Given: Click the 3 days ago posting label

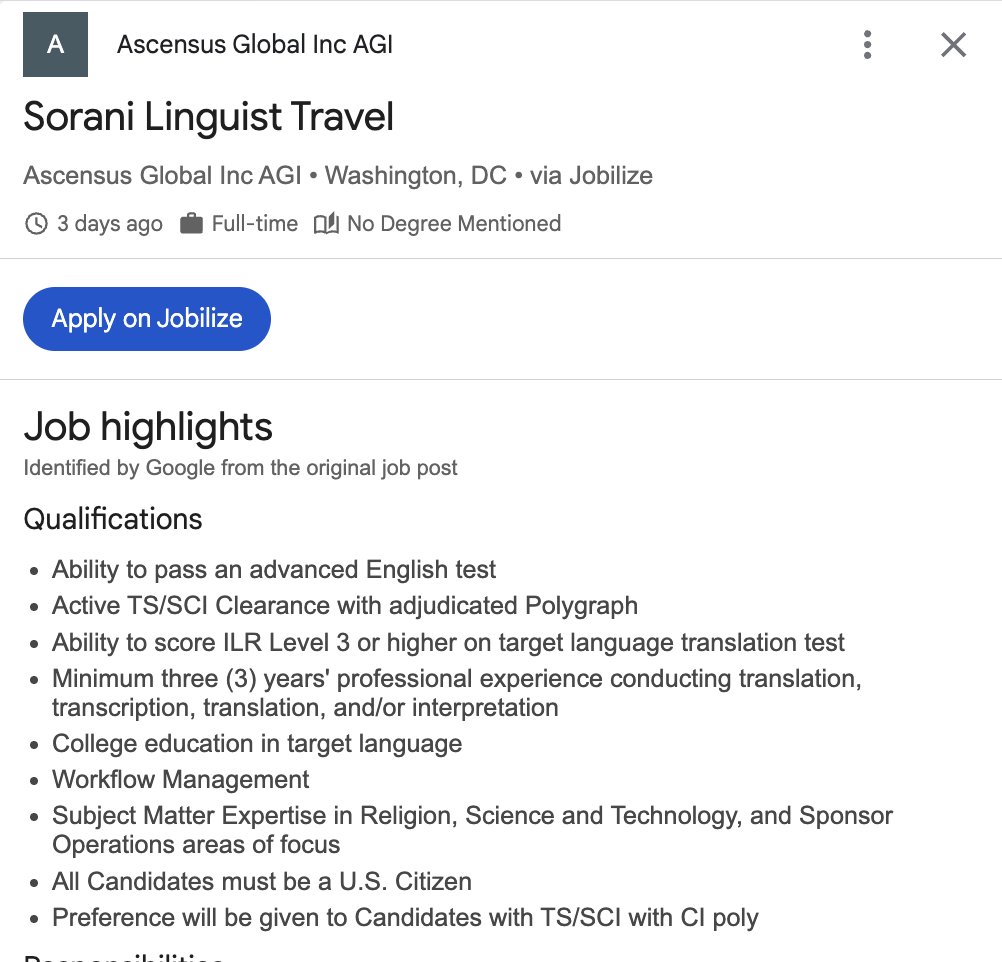Looking at the screenshot, I should click(109, 224).
